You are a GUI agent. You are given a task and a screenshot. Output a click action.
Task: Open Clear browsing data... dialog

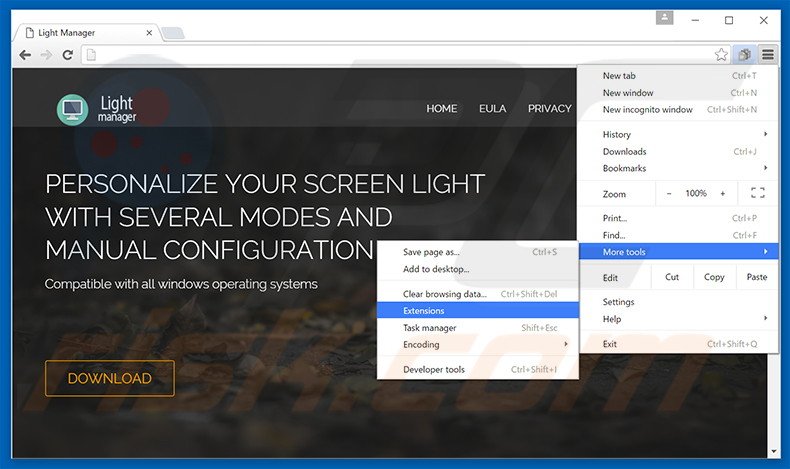[477, 294]
